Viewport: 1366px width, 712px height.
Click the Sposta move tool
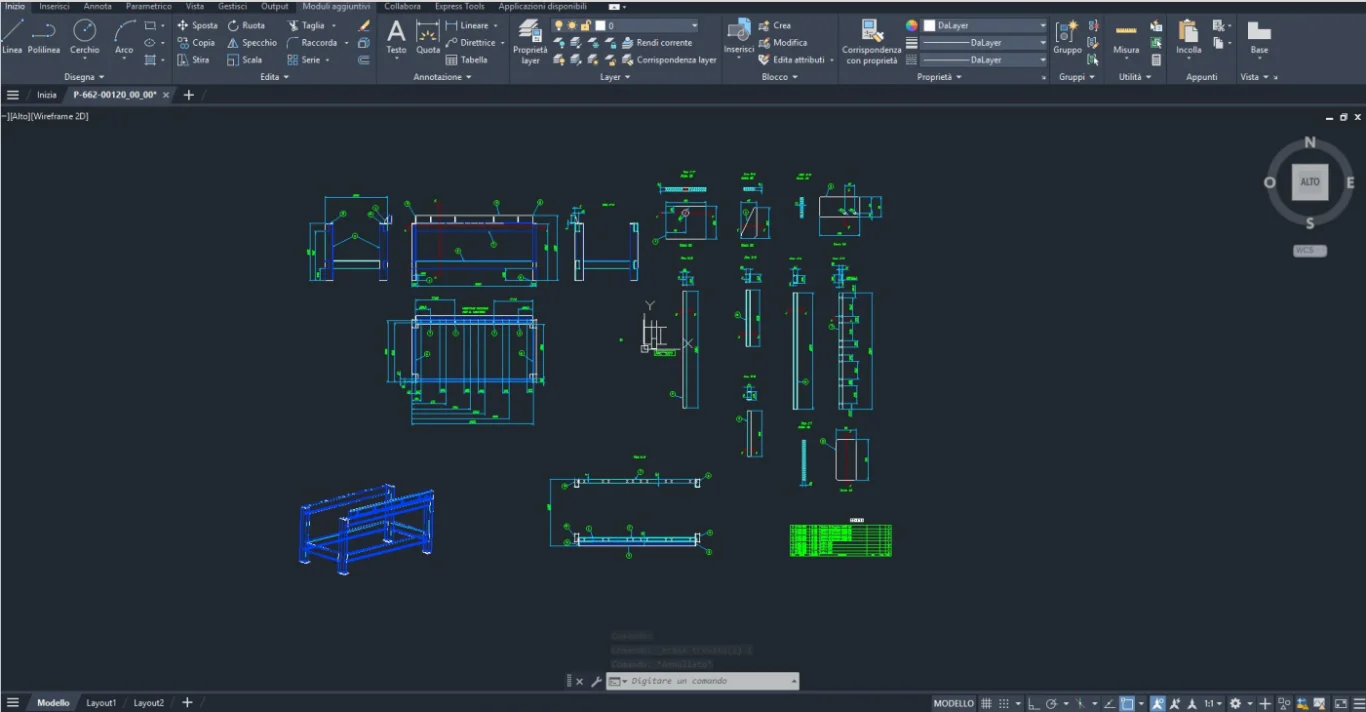(x=197, y=25)
